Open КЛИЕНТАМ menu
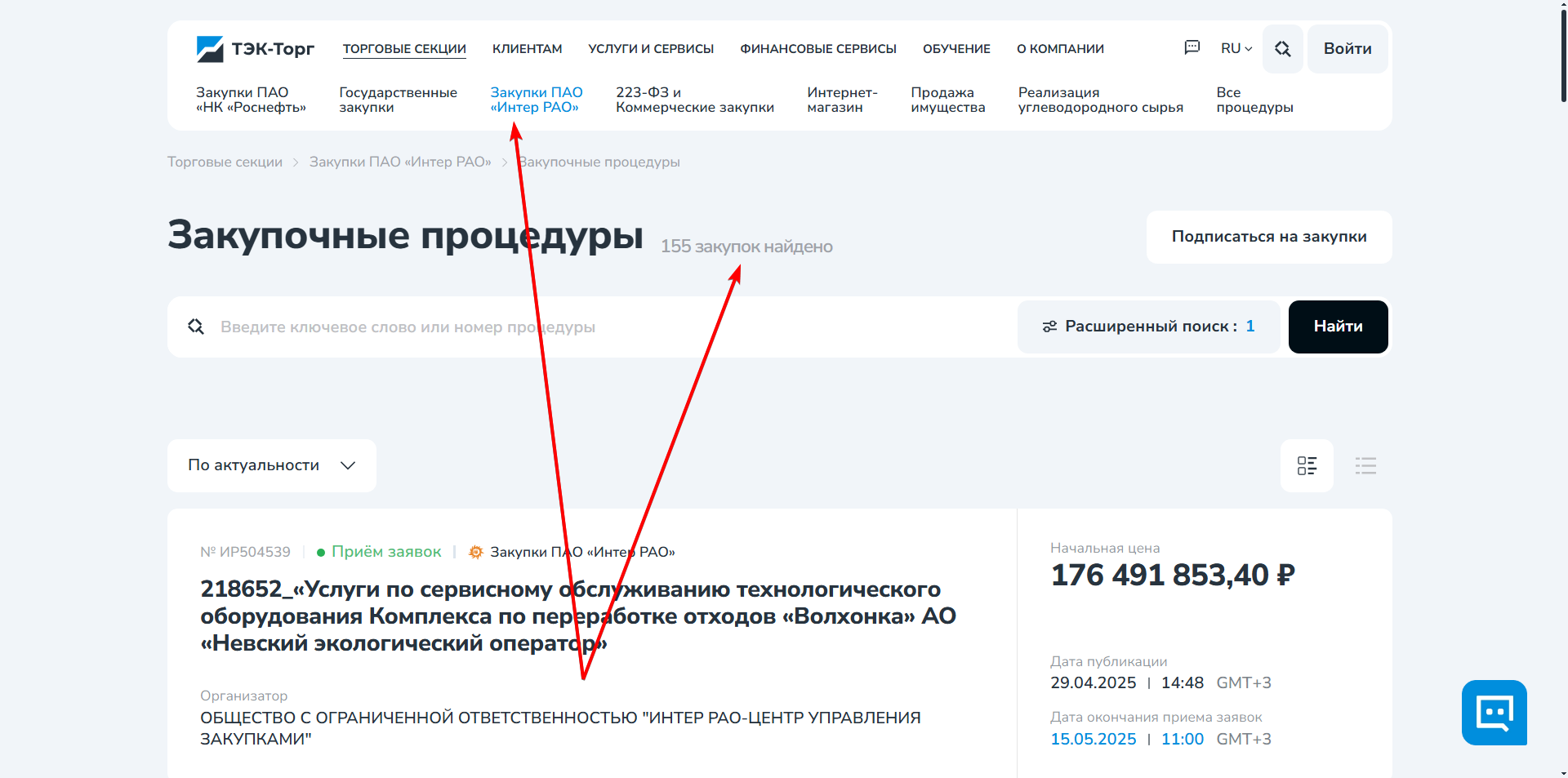Screen dimensions: 1568x778 tap(527, 49)
